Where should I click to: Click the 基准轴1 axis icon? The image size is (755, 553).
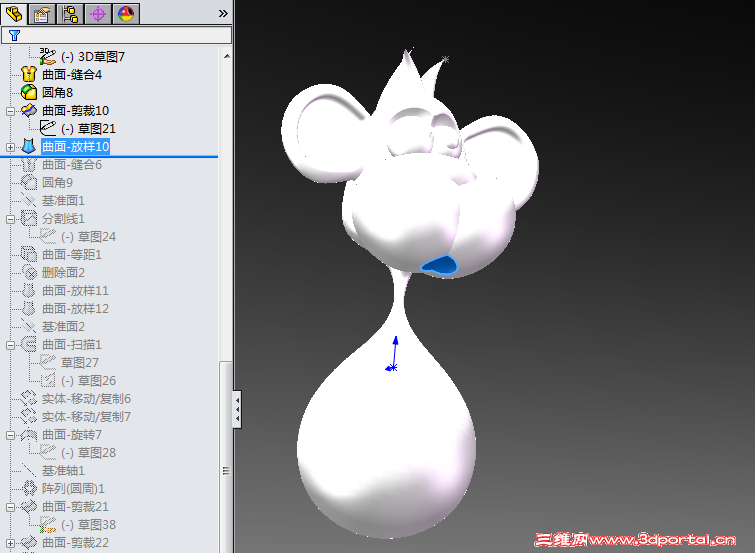coord(29,471)
